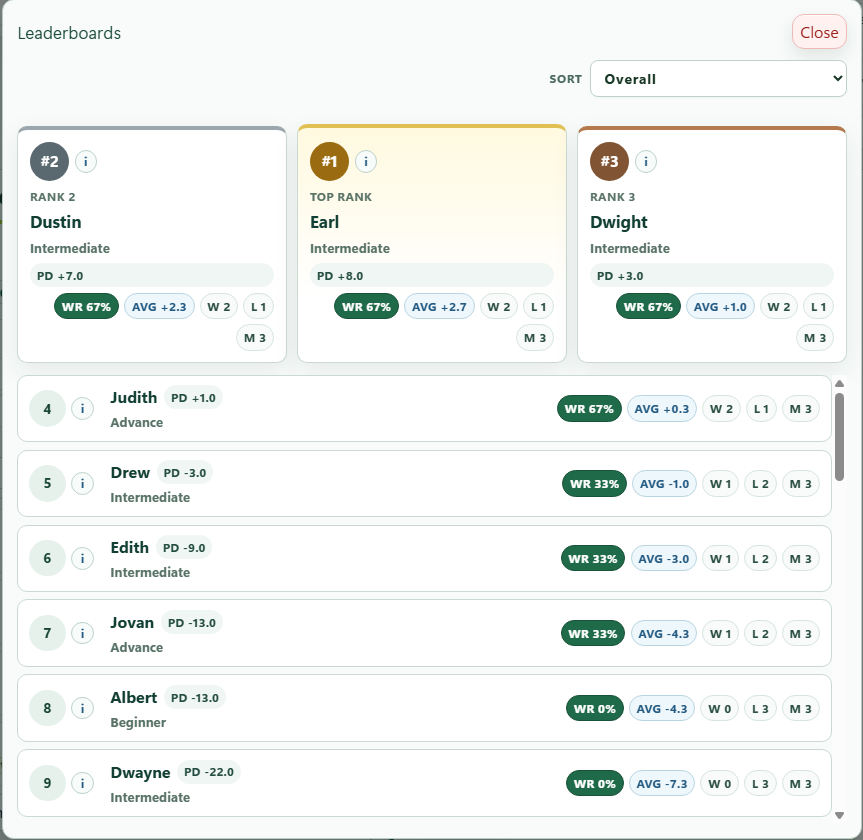Select the name Earl on top card
Viewport: 863px width, 840px height.
click(x=324, y=222)
